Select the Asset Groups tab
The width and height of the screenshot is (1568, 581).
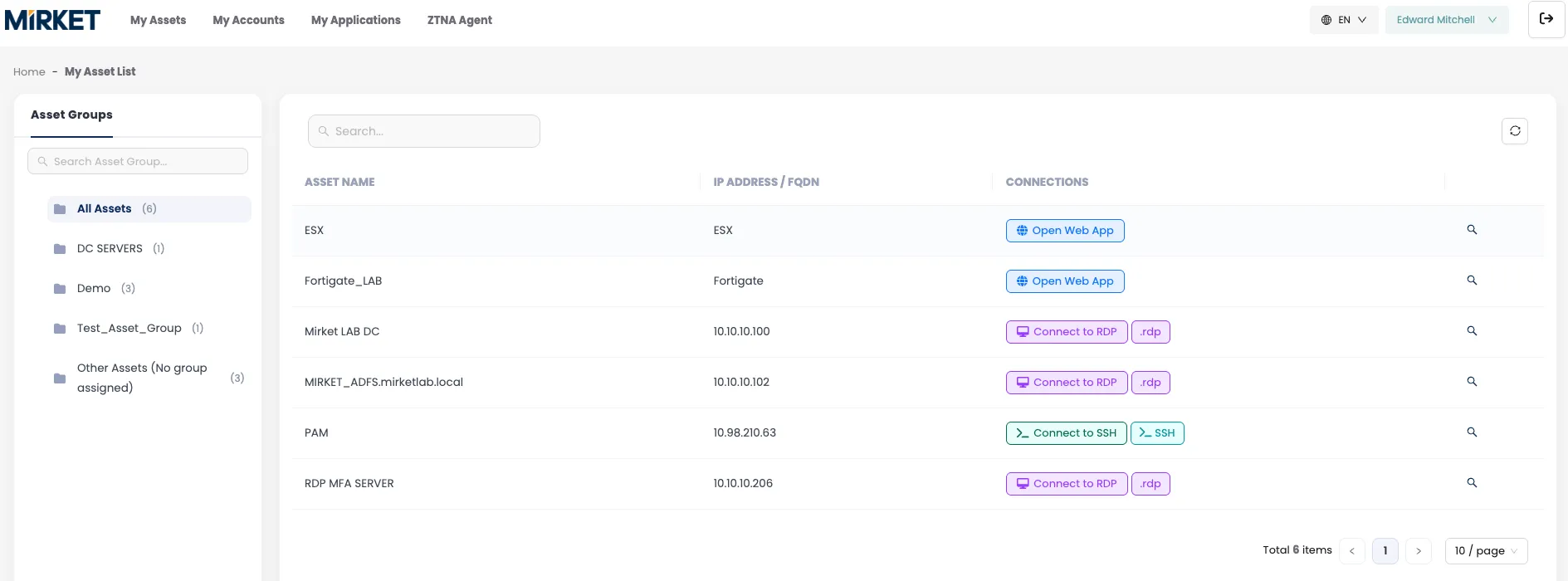click(71, 115)
